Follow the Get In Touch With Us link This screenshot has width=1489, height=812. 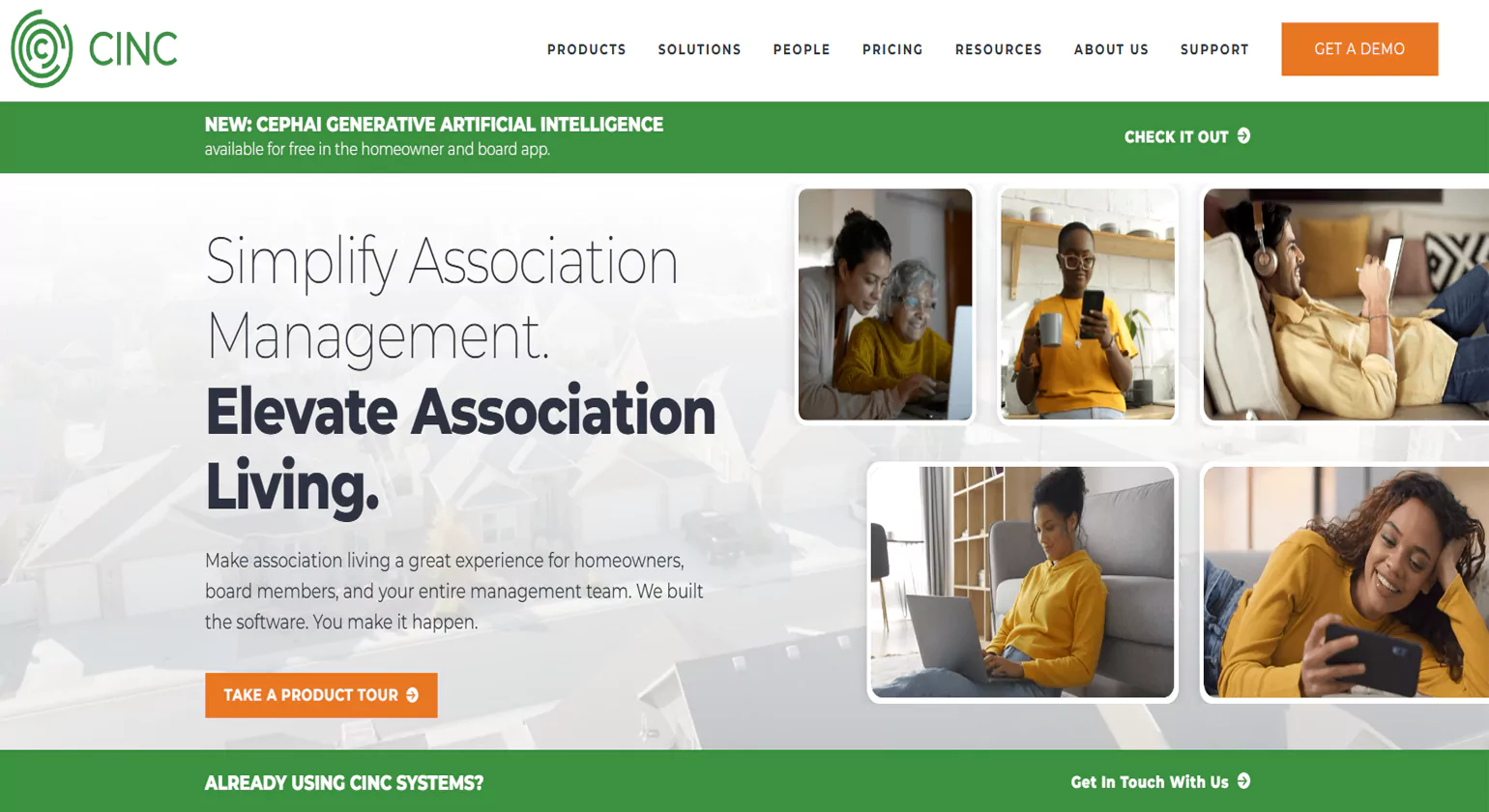pos(1160,781)
